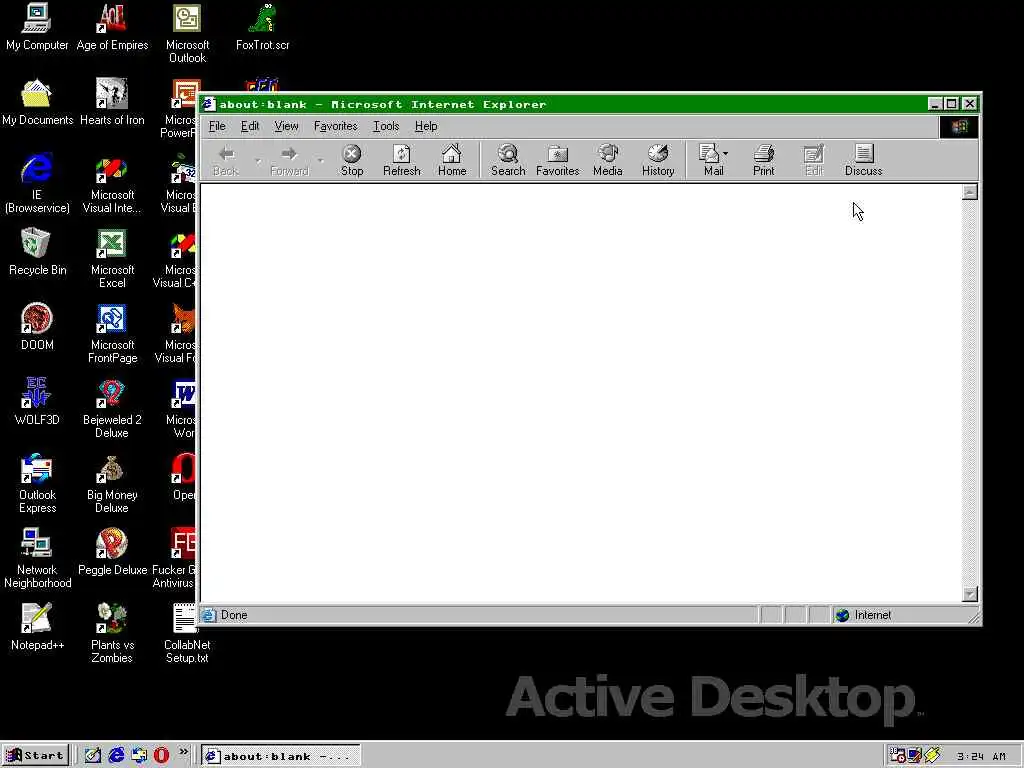Launch Opera from Quick Launch
The height and width of the screenshot is (768, 1024).
[x=161, y=756]
